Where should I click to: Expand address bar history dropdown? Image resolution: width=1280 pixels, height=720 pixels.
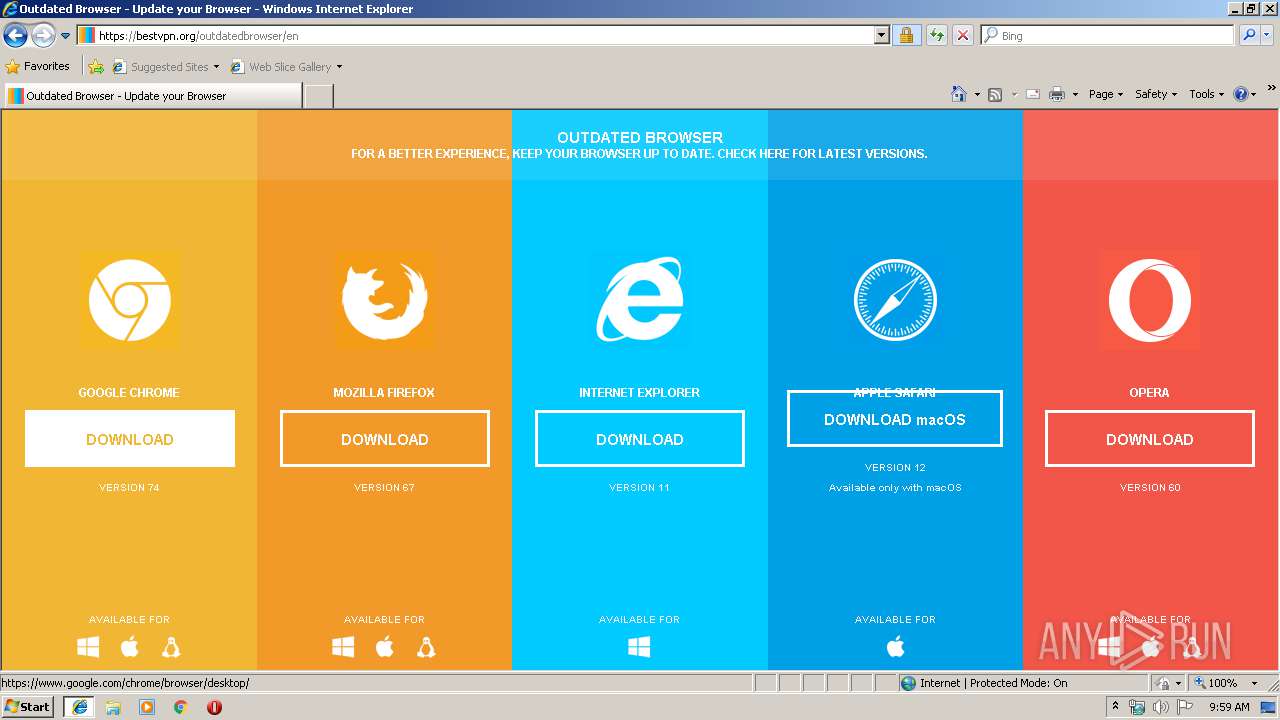click(881, 35)
